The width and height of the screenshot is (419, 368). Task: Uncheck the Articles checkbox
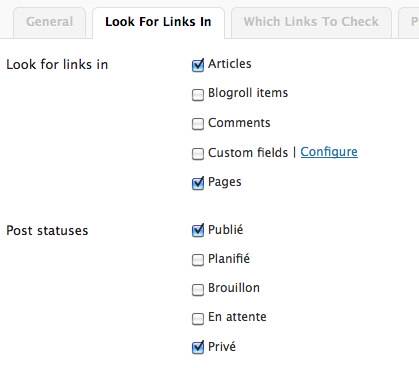[198, 65]
